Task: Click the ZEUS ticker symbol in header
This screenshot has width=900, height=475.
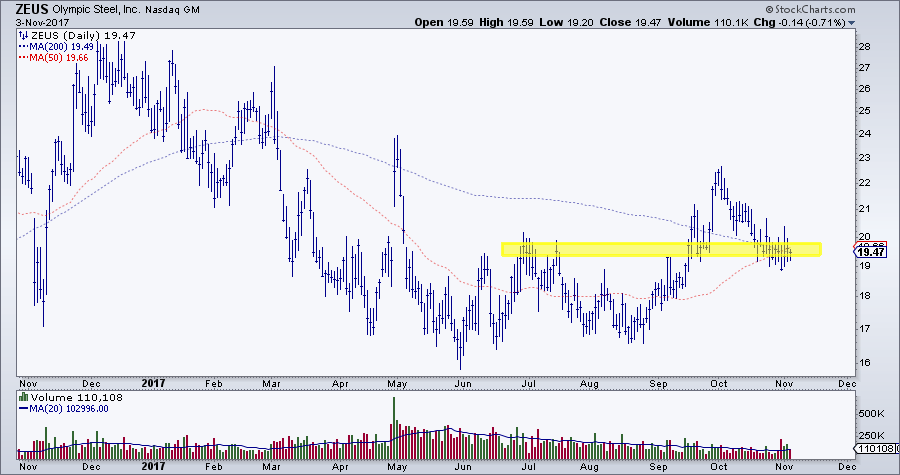Action: tap(20, 7)
